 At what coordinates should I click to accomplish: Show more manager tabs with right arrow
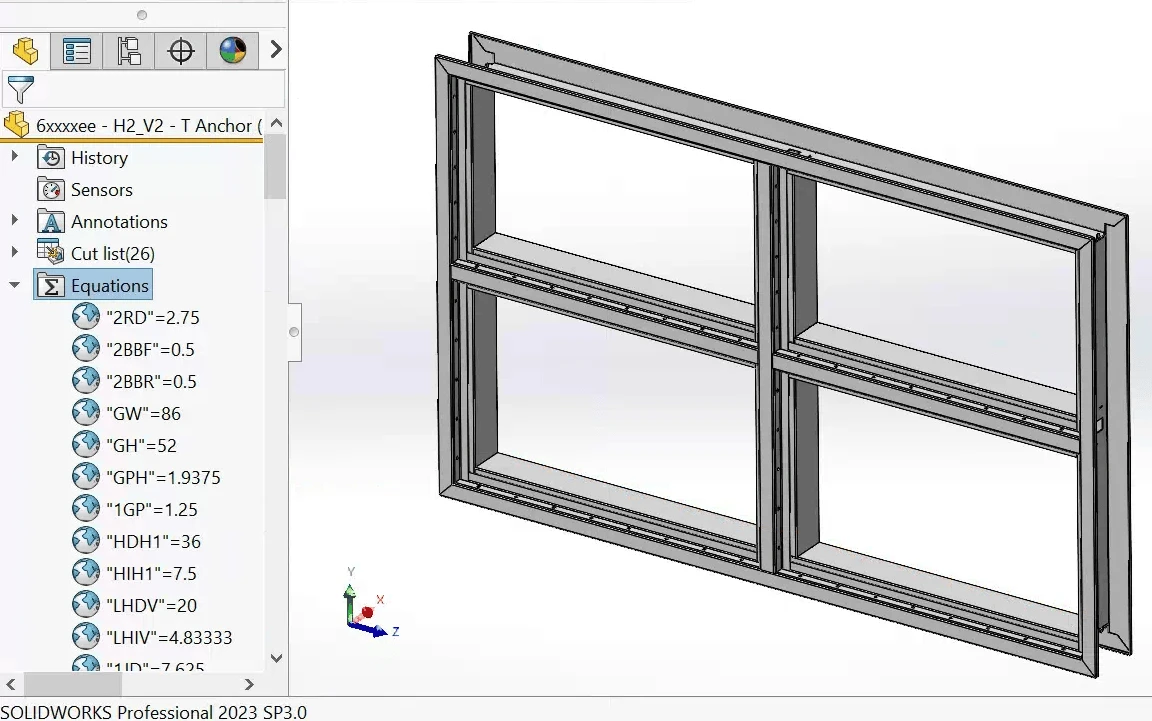pyautogui.click(x=276, y=50)
